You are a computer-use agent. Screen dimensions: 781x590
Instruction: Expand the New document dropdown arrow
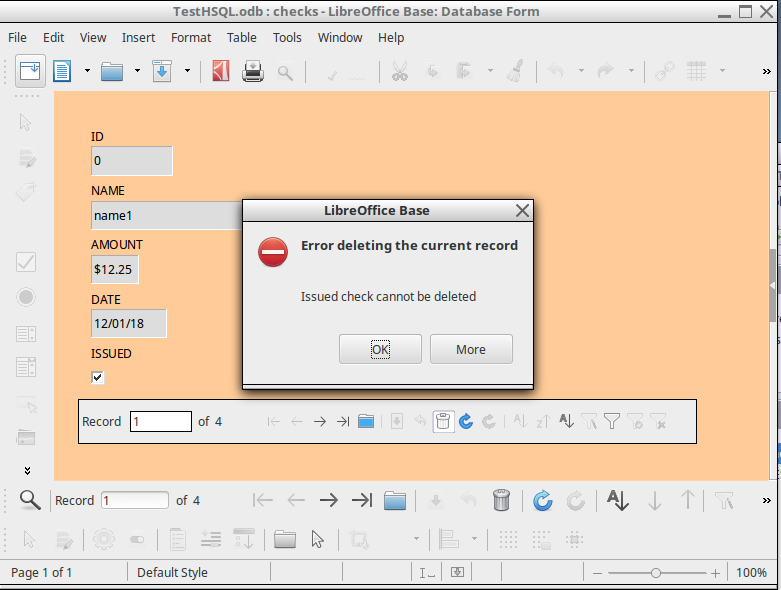point(87,71)
